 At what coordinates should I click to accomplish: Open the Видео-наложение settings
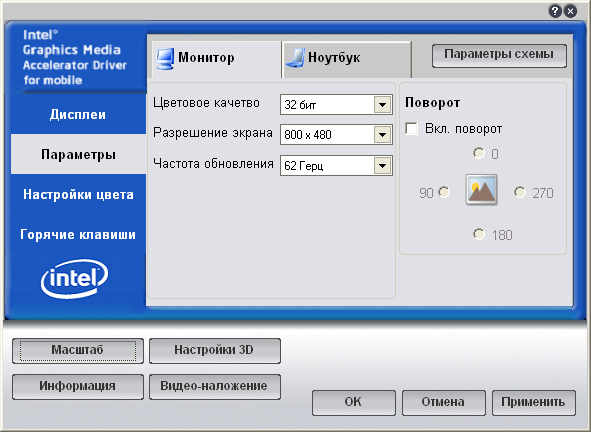tap(215, 386)
